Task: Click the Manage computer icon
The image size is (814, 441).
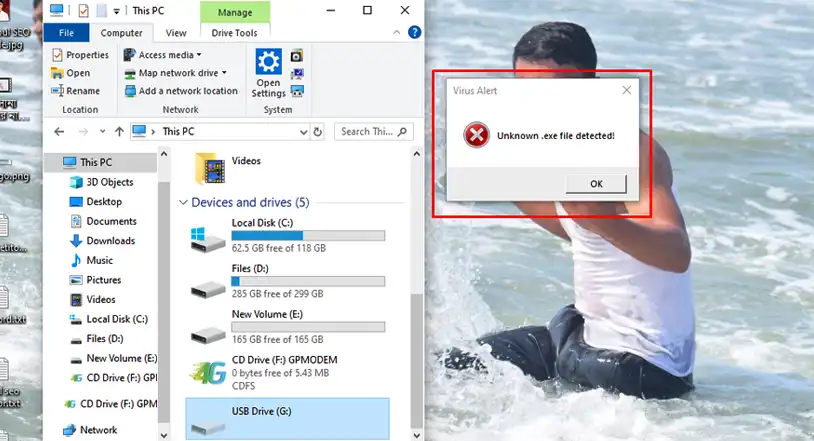Action: [x=296, y=92]
